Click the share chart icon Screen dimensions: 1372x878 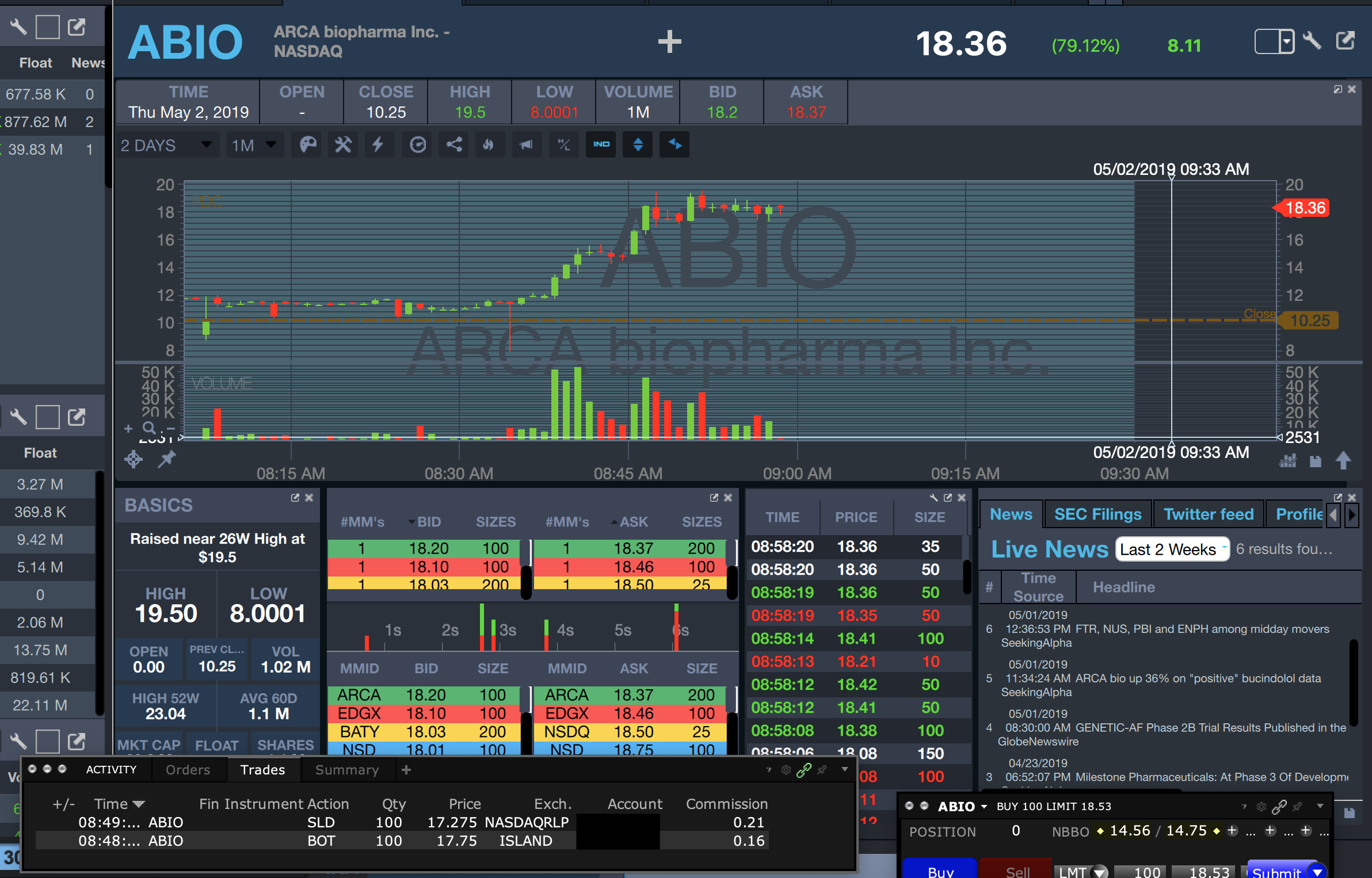click(454, 144)
